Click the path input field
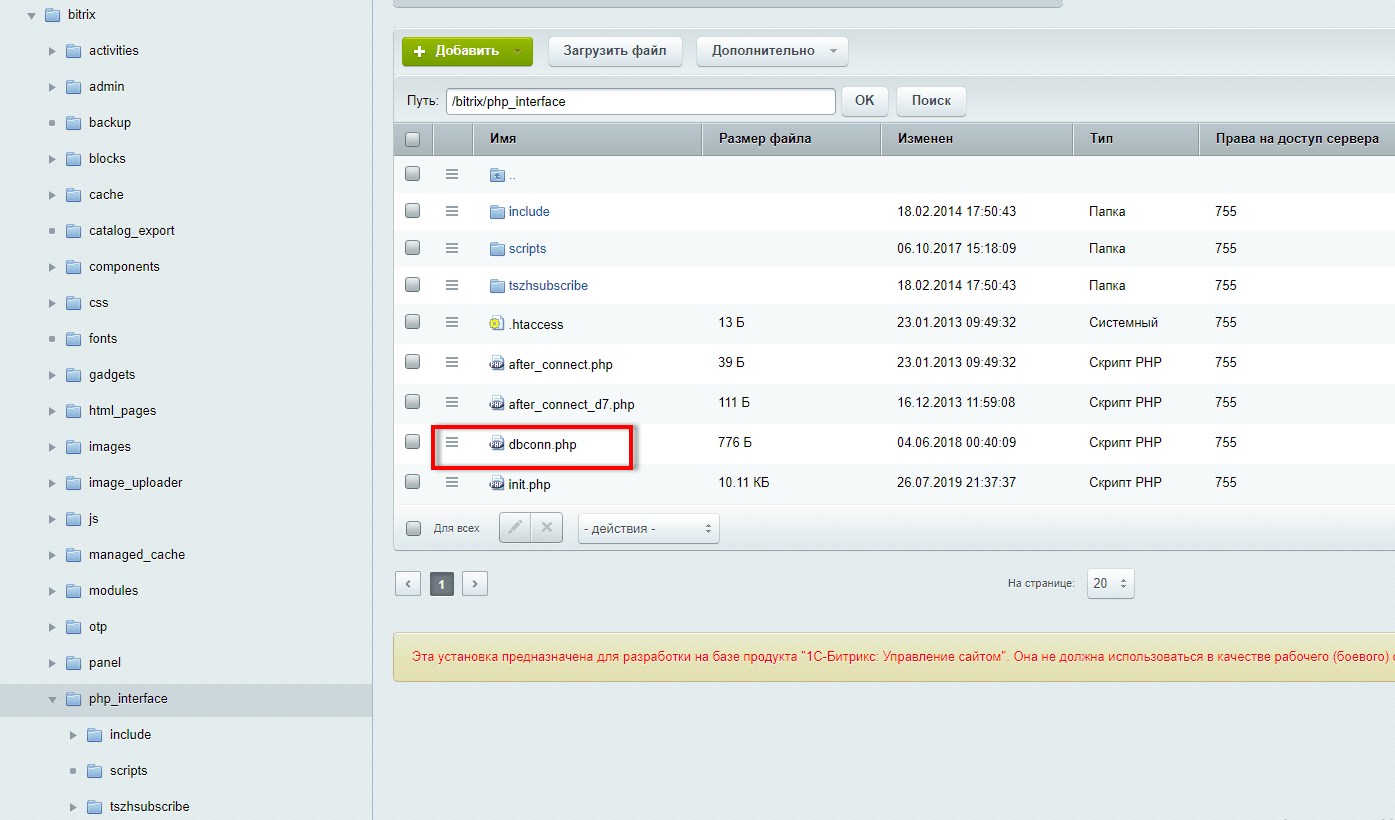The height and width of the screenshot is (820, 1395). tap(640, 101)
